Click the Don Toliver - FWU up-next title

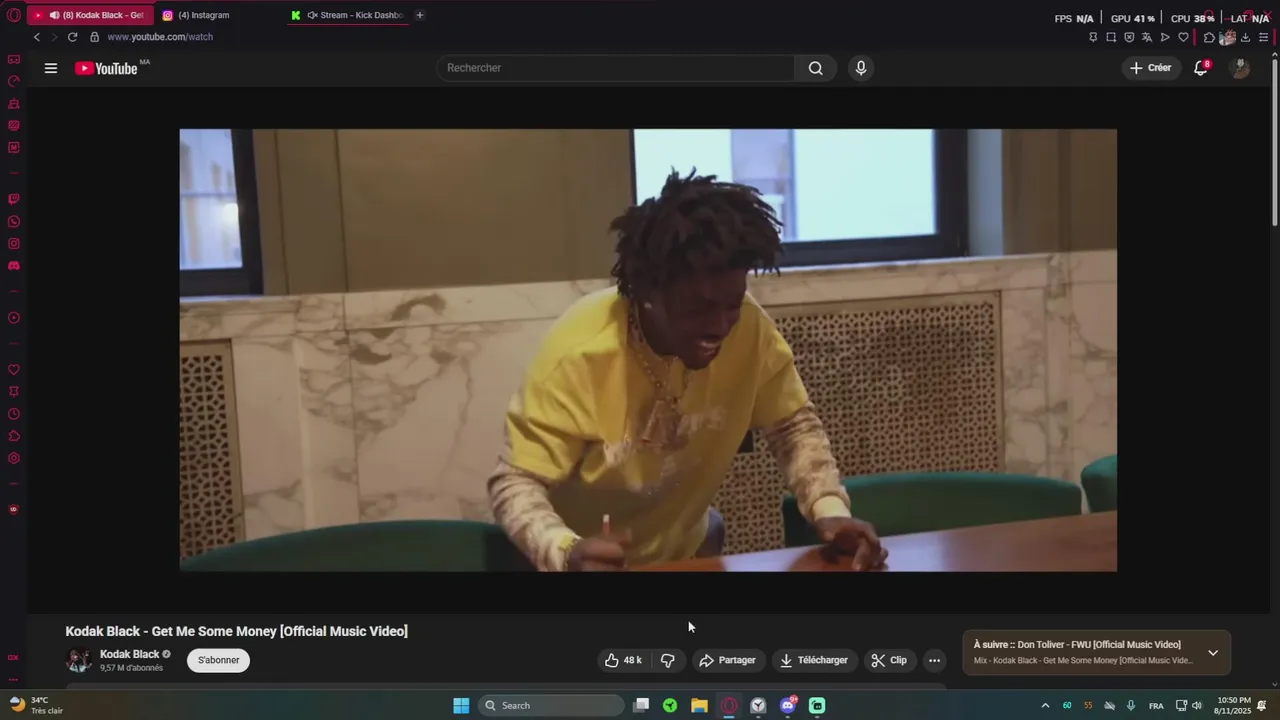tap(1099, 645)
